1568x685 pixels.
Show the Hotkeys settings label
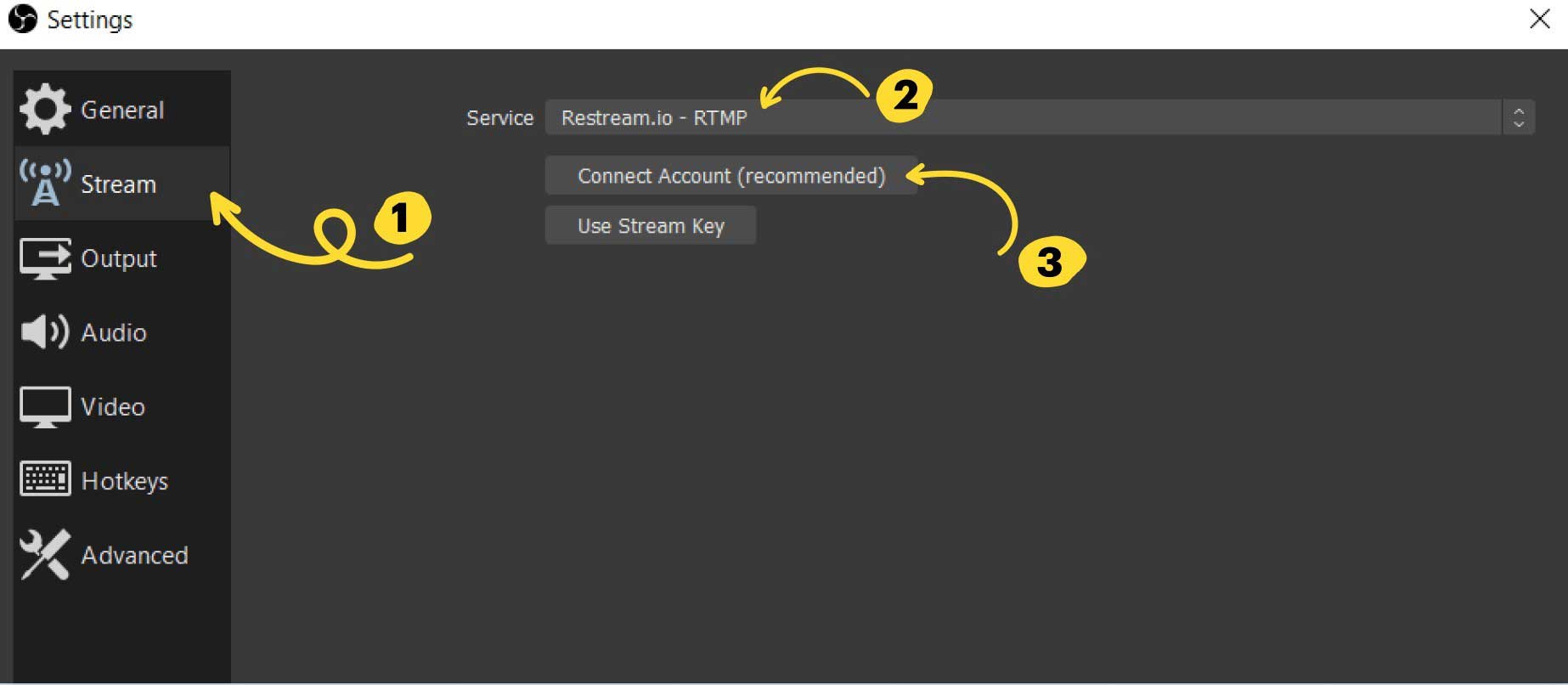coord(125,481)
